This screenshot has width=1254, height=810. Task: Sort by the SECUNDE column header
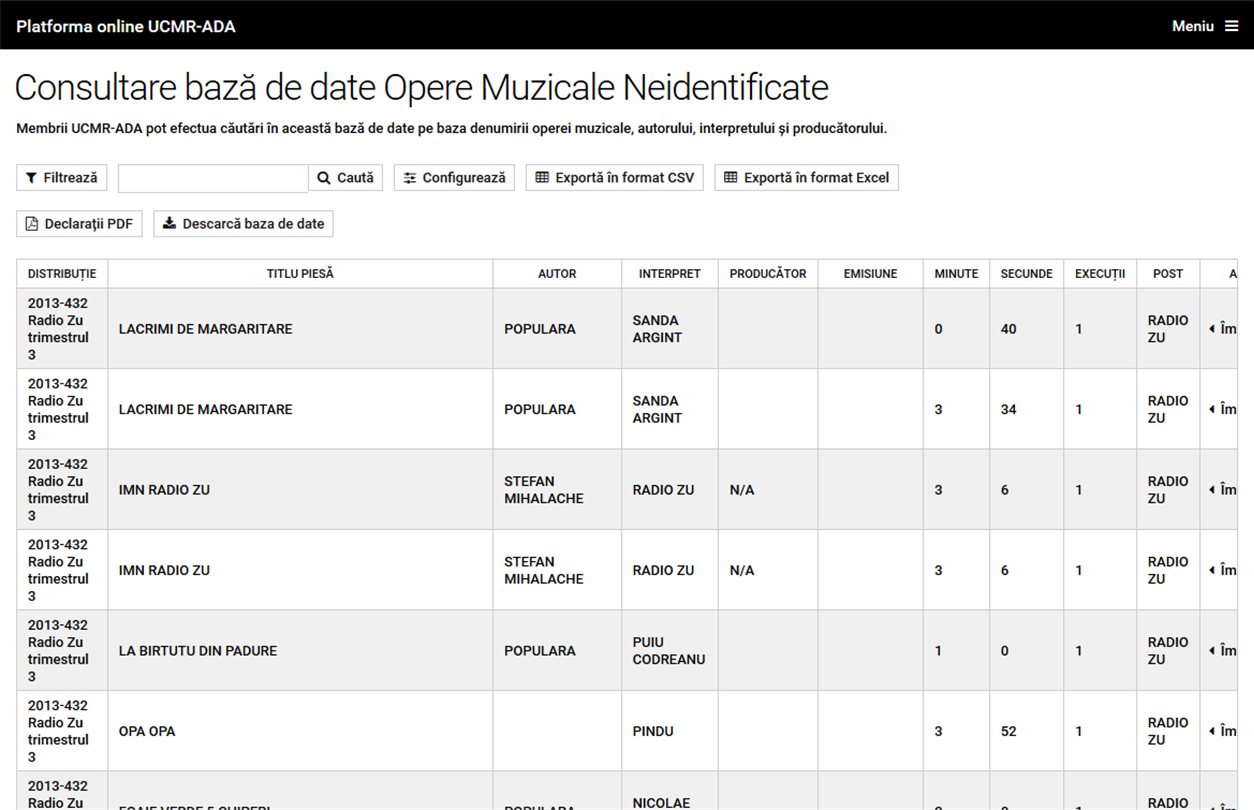tap(1027, 274)
